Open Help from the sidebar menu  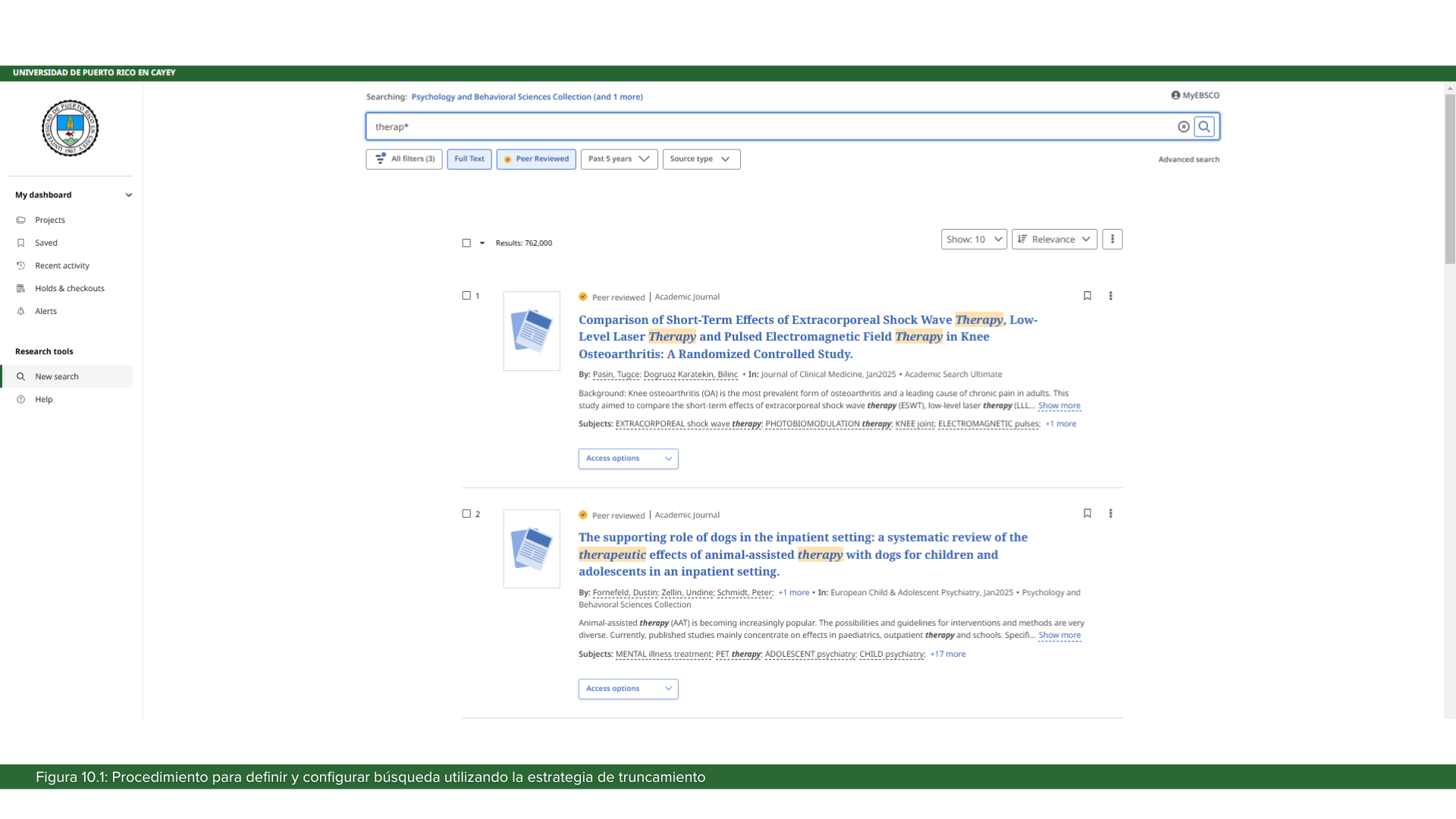(x=43, y=399)
